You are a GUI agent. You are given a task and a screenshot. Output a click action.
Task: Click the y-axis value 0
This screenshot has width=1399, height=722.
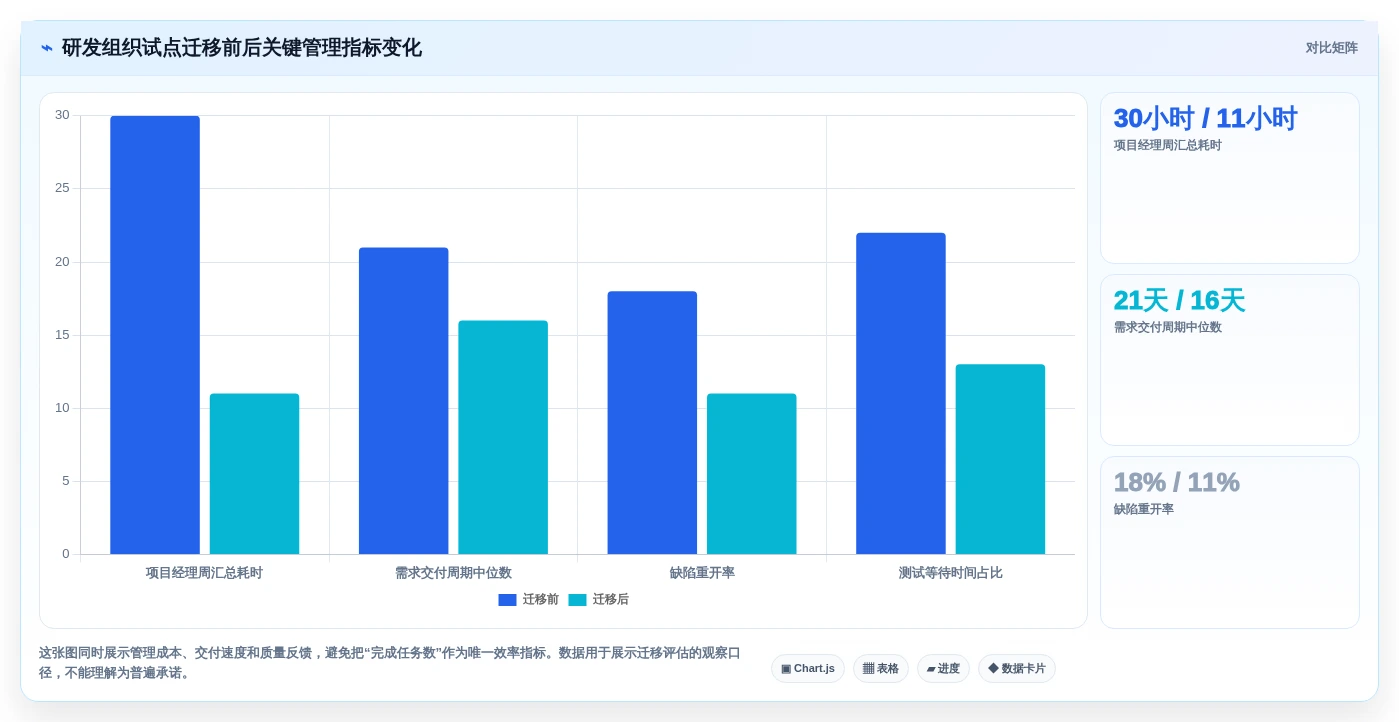[x=66, y=554]
